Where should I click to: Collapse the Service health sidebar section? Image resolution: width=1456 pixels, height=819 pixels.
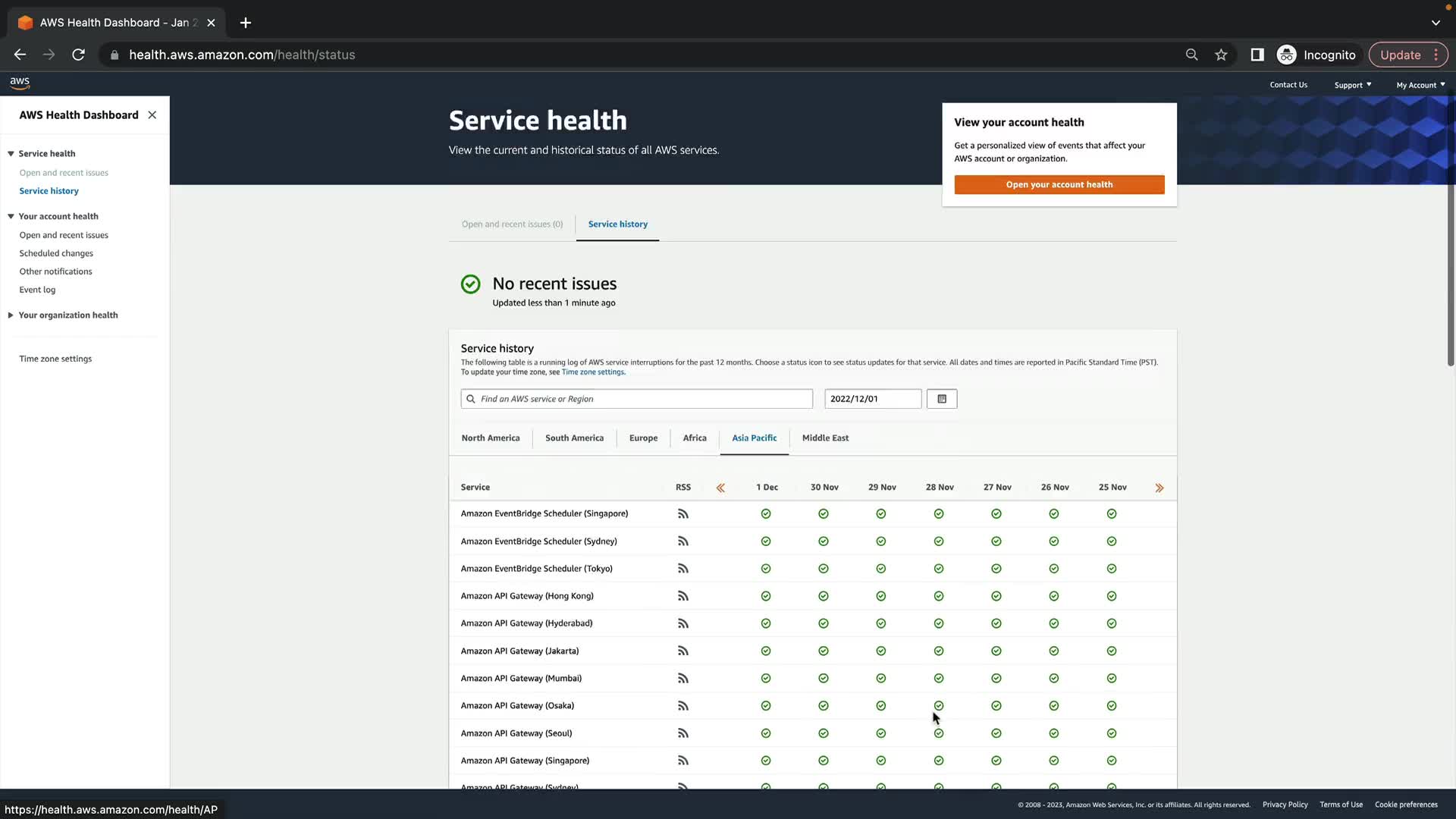11,154
